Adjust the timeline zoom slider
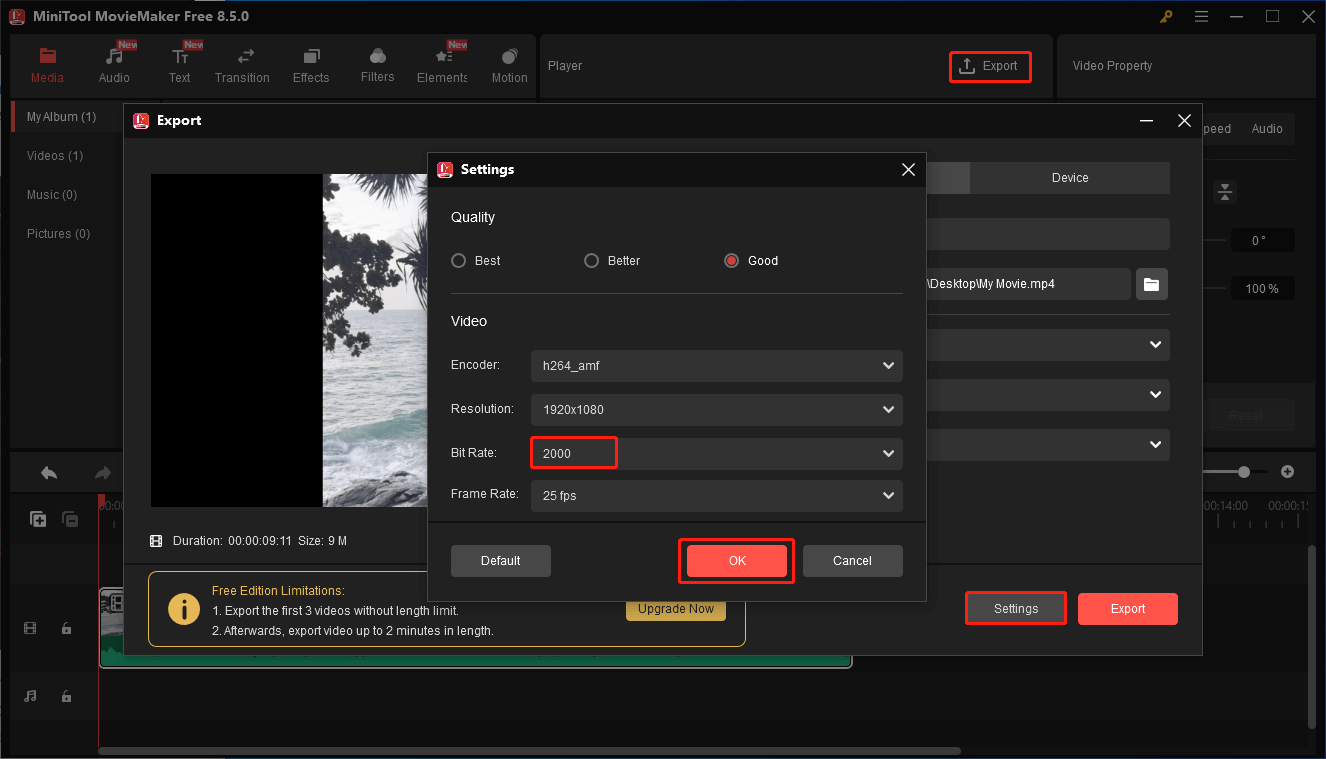1326x759 pixels. 1243,471
